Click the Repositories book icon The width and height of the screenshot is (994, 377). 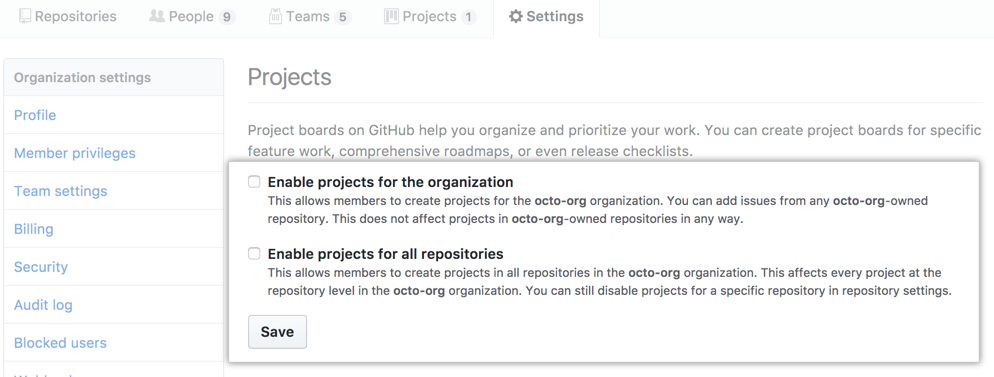(25, 16)
